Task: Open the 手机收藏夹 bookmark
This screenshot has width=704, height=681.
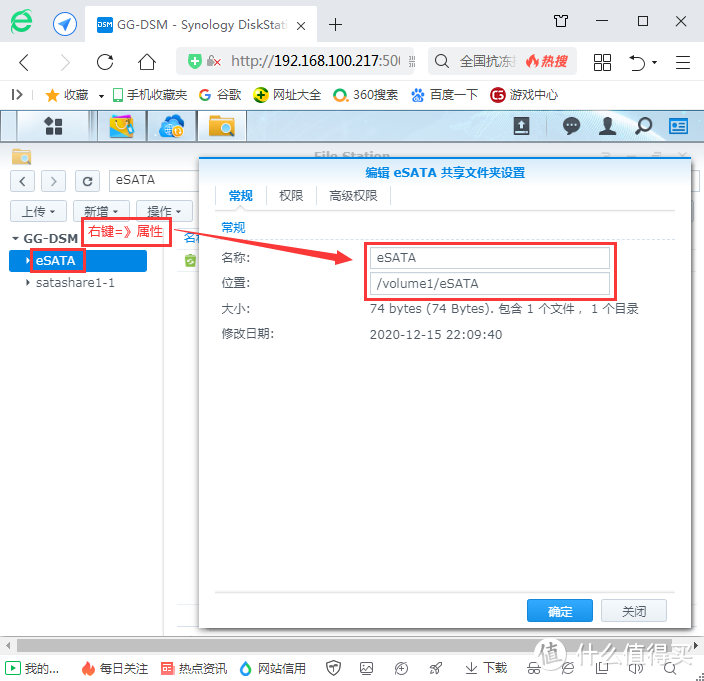Action: 150,95
